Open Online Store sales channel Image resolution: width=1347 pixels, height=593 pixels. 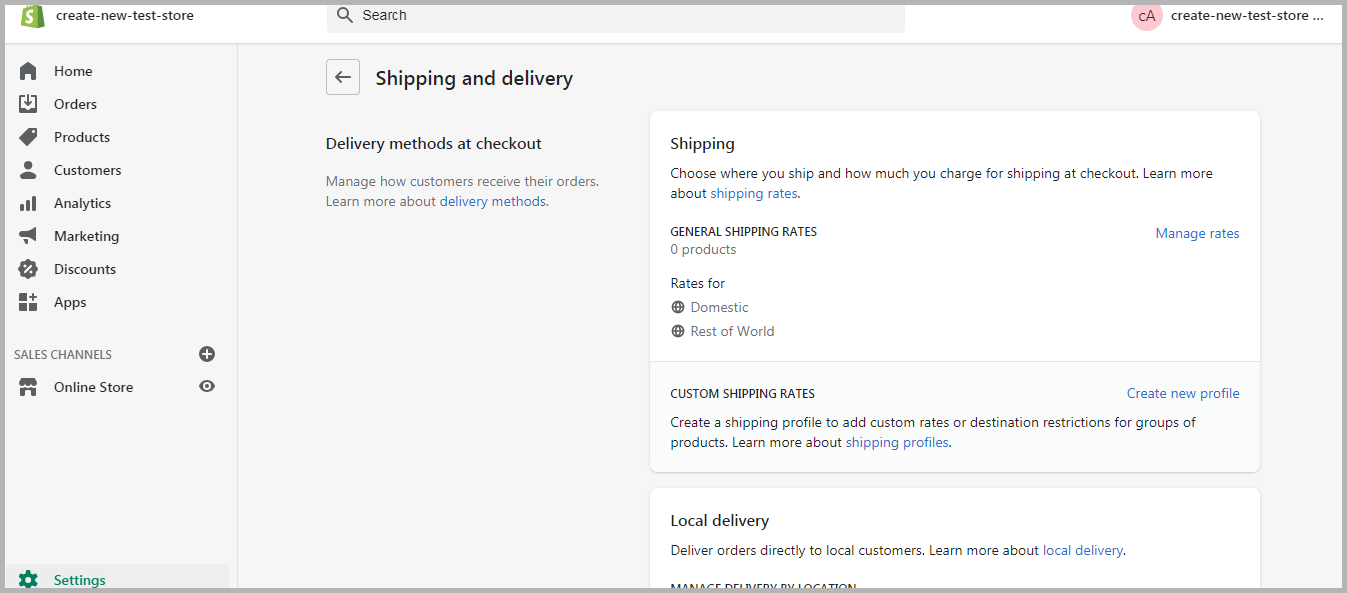[x=93, y=387]
